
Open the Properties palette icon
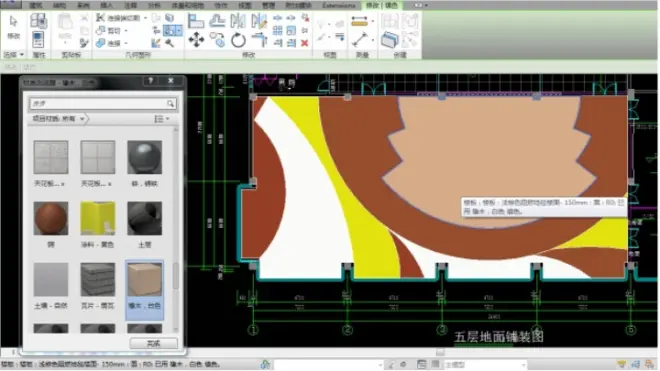[38, 39]
